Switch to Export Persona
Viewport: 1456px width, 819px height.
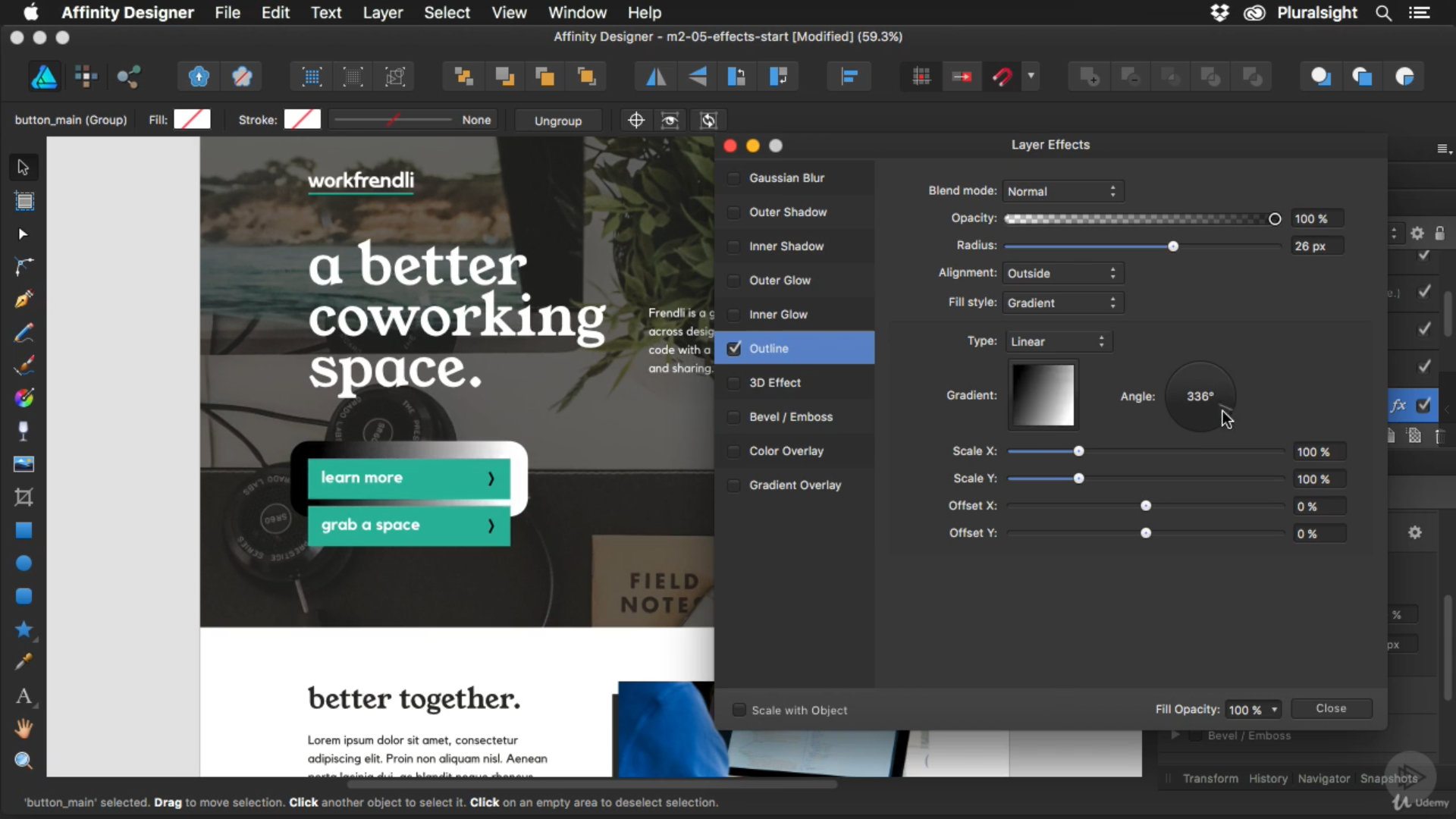pos(129,76)
